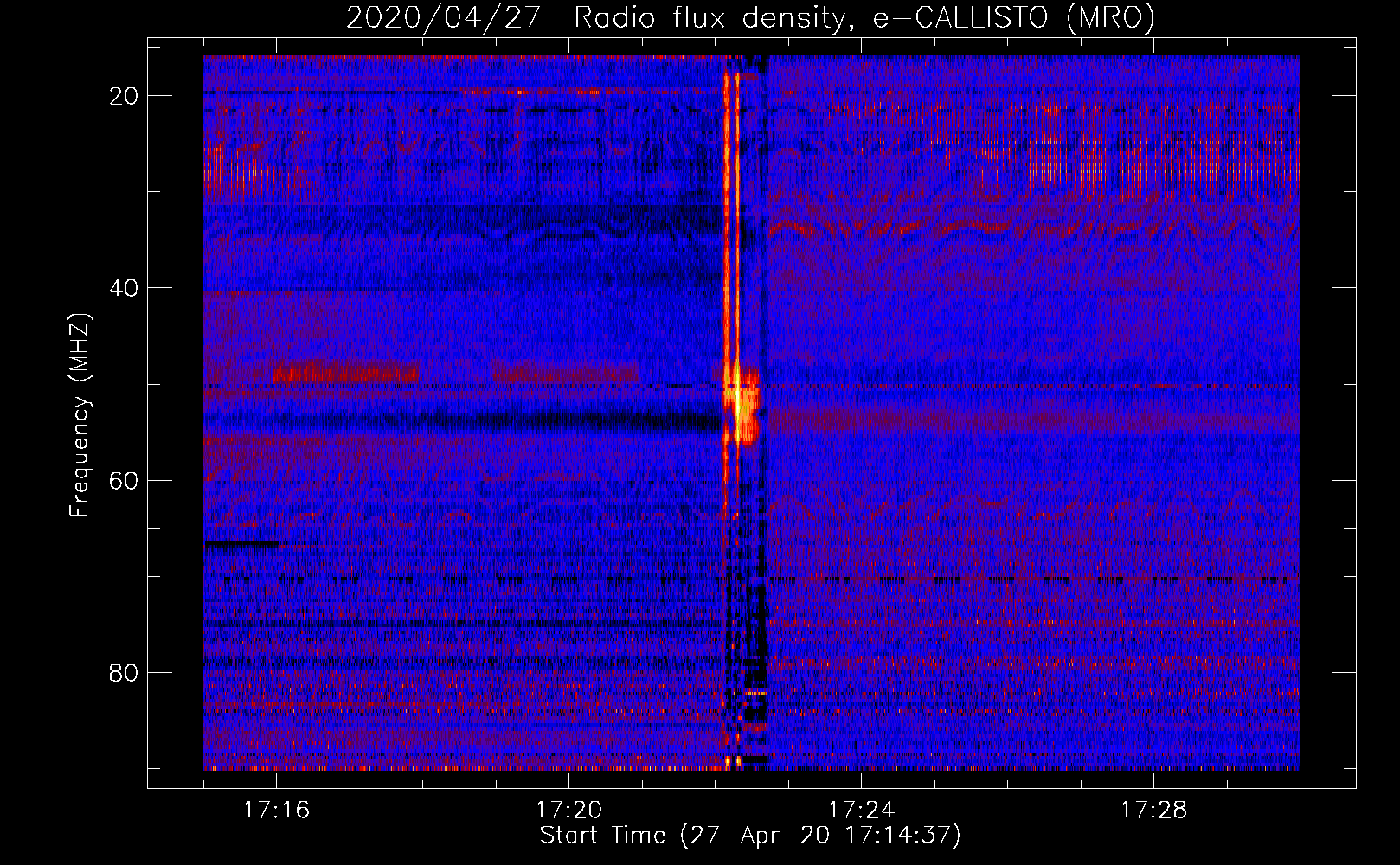Screen dimensions: 1400x865
Task: Click the 40 MHz frequency tick label
Action: pyautogui.click(x=124, y=288)
